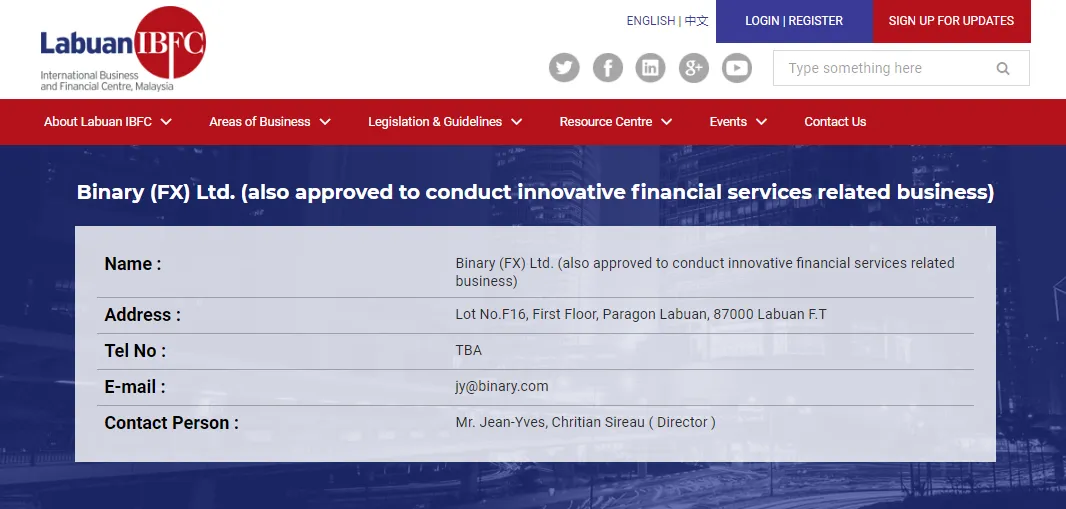Open the LinkedIn social icon
The height and width of the screenshot is (509, 1066).
coord(651,68)
